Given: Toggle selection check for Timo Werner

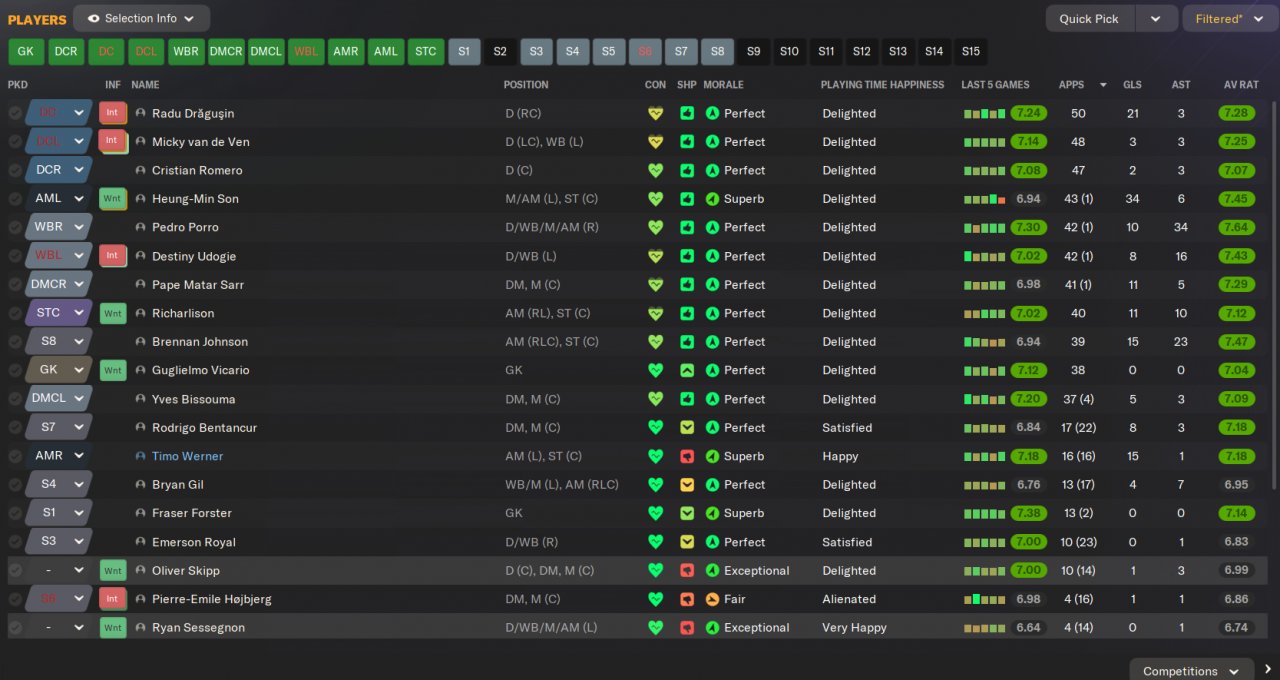Looking at the screenshot, I should [15, 456].
